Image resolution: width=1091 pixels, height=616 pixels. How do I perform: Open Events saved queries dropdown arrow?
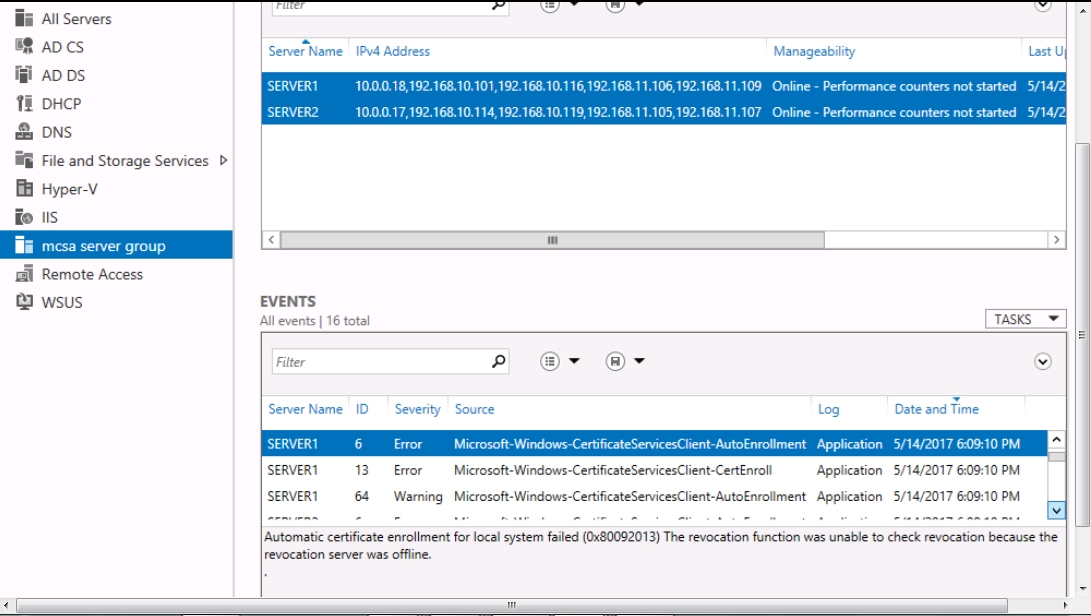click(x=639, y=361)
